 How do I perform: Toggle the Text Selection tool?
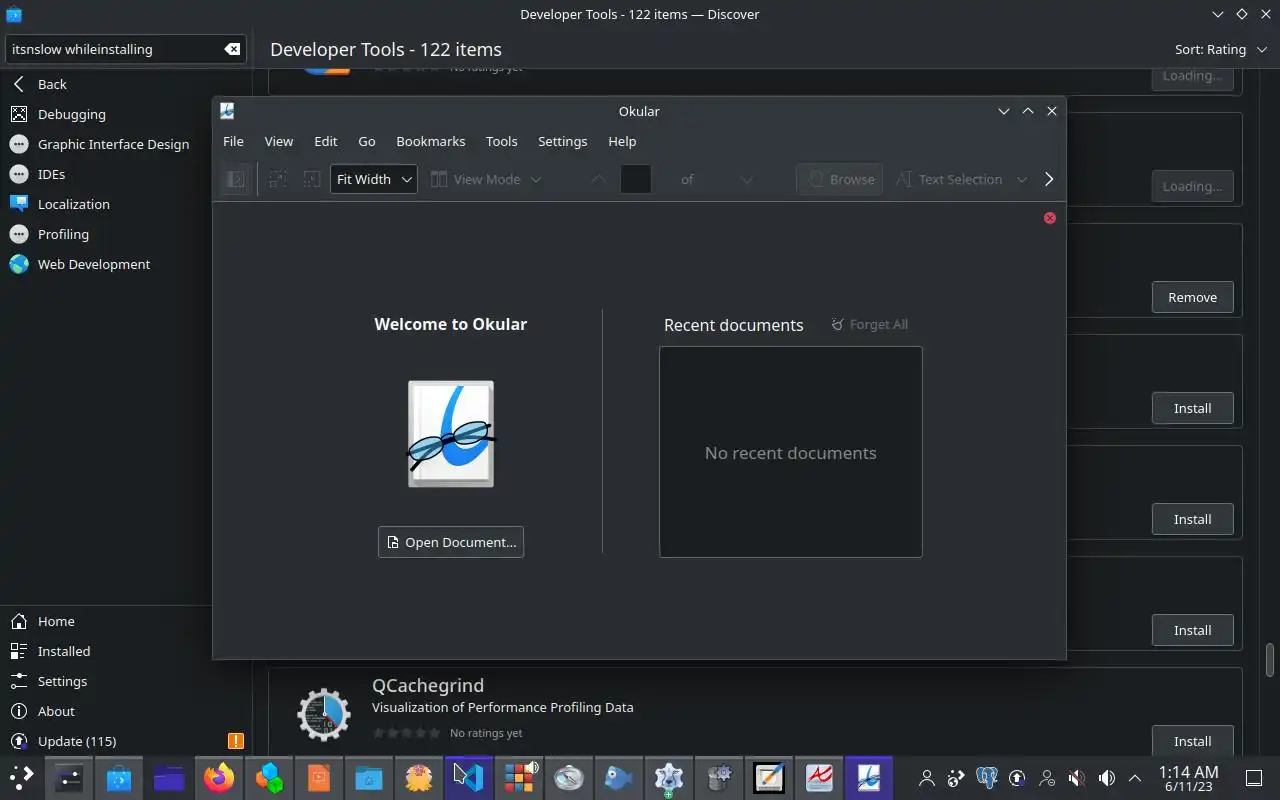tap(949, 179)
